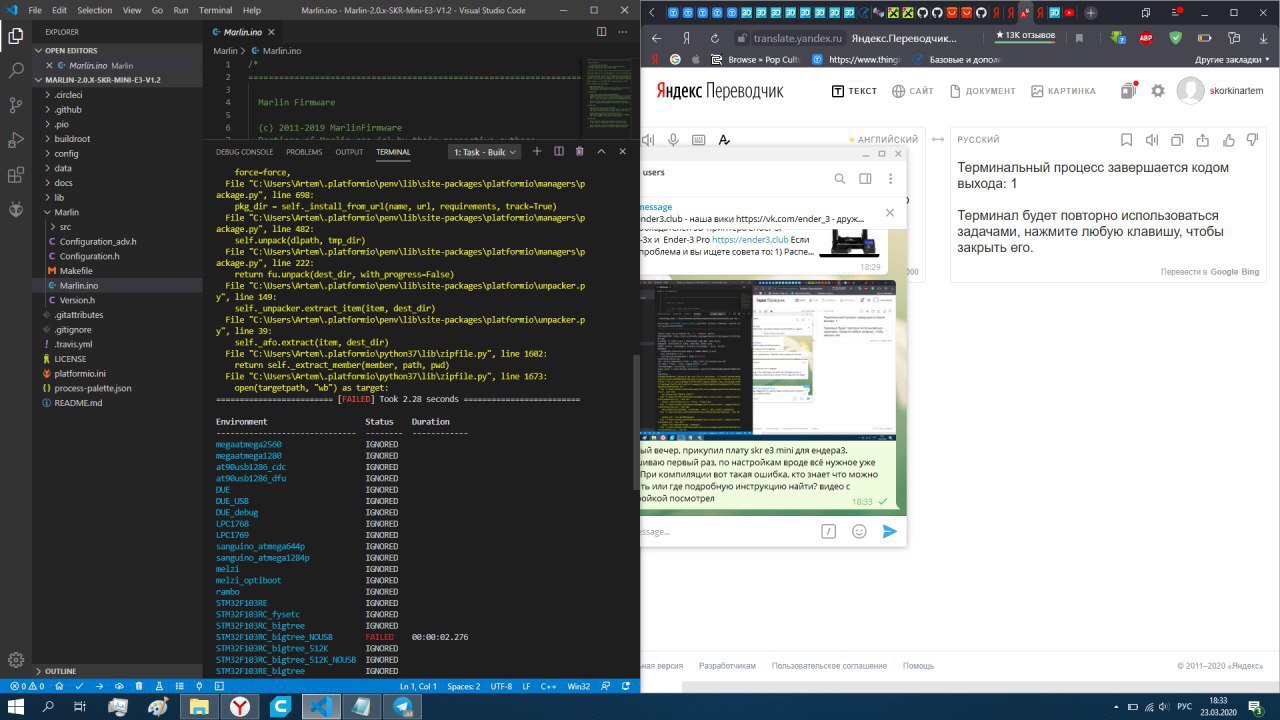Change encoding UTF-8 in status bar
Image resolution: width=1280 pixels, height=720 pixels.
click(x=502, y=687)
